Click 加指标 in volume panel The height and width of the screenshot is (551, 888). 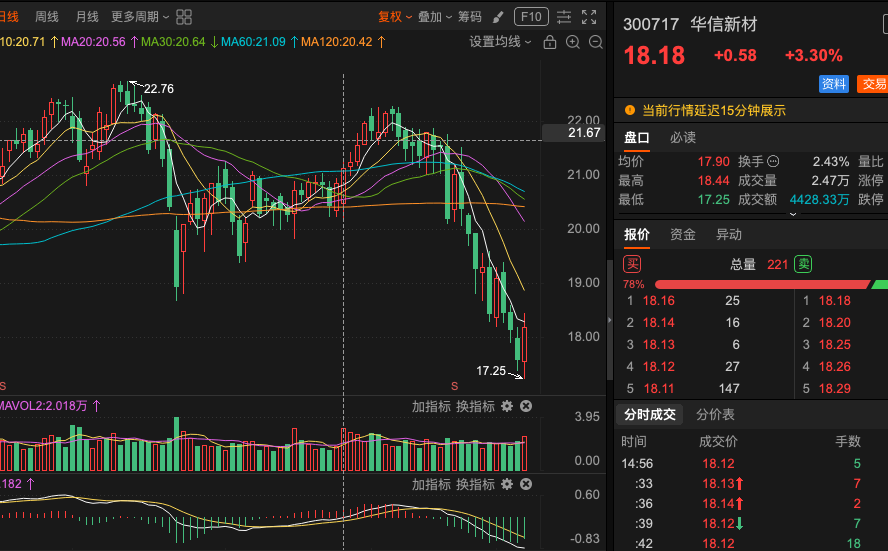pyautogui.click(x=431, y=406)
